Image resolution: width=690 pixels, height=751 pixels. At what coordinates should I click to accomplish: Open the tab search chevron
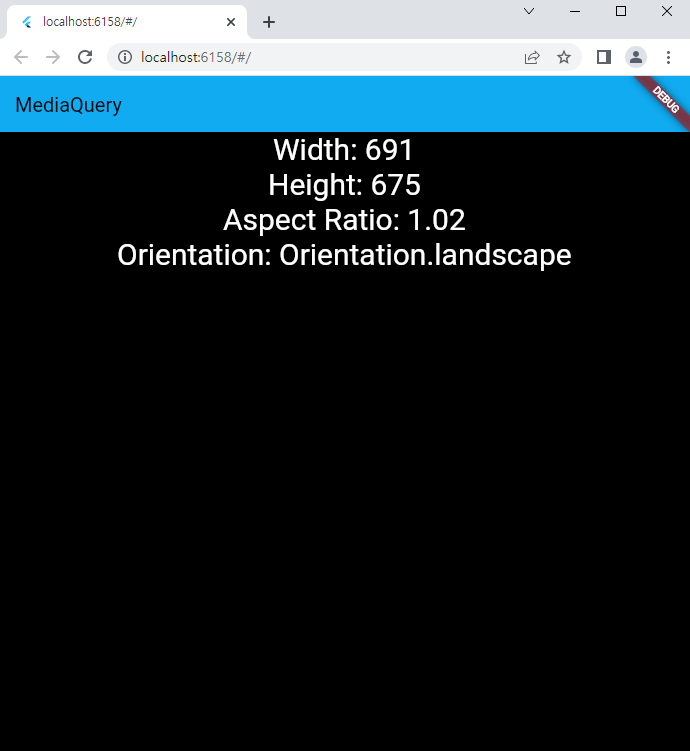[529, 11]
